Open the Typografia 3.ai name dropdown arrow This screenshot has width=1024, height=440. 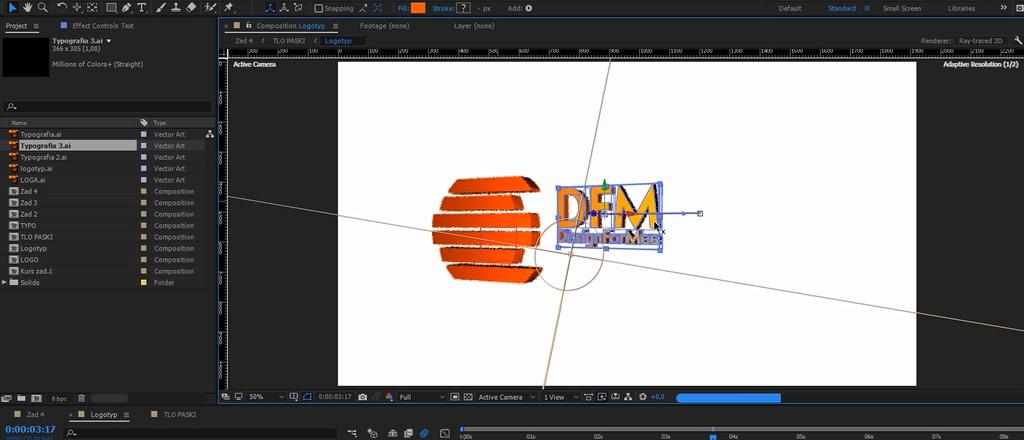pos(108,41)
